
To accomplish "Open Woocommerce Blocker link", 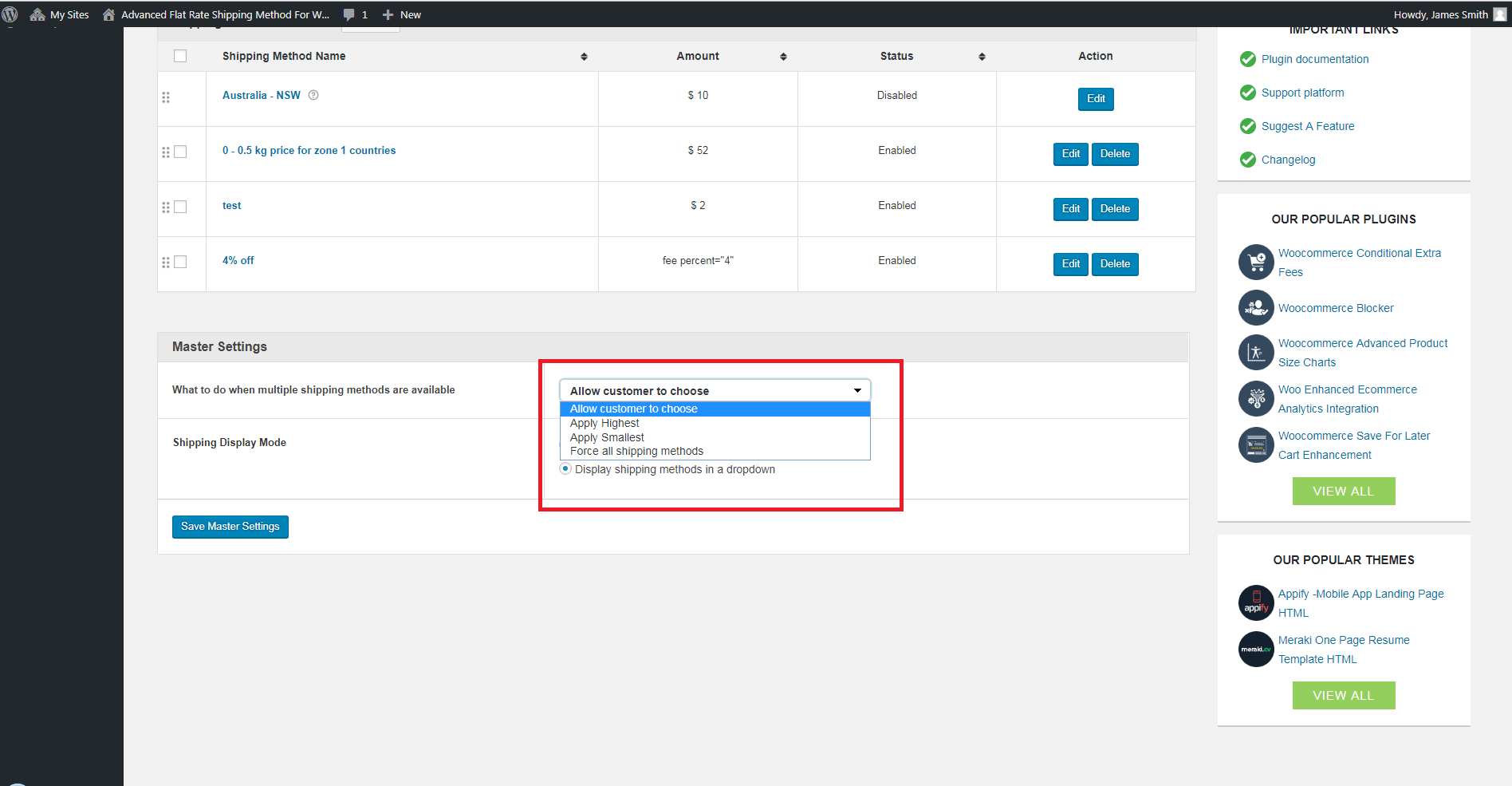I will click(1336, 308).
